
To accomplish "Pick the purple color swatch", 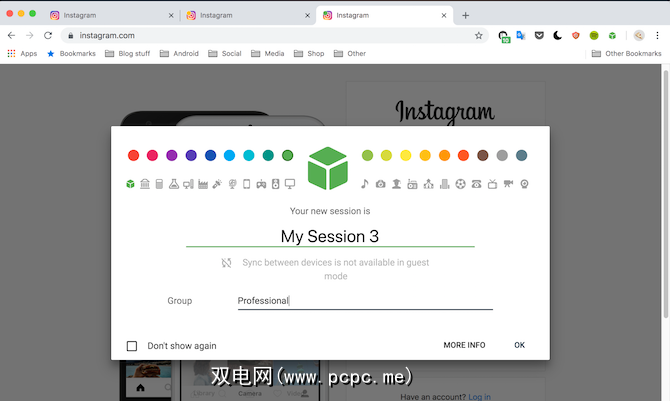I will point(172,155).
